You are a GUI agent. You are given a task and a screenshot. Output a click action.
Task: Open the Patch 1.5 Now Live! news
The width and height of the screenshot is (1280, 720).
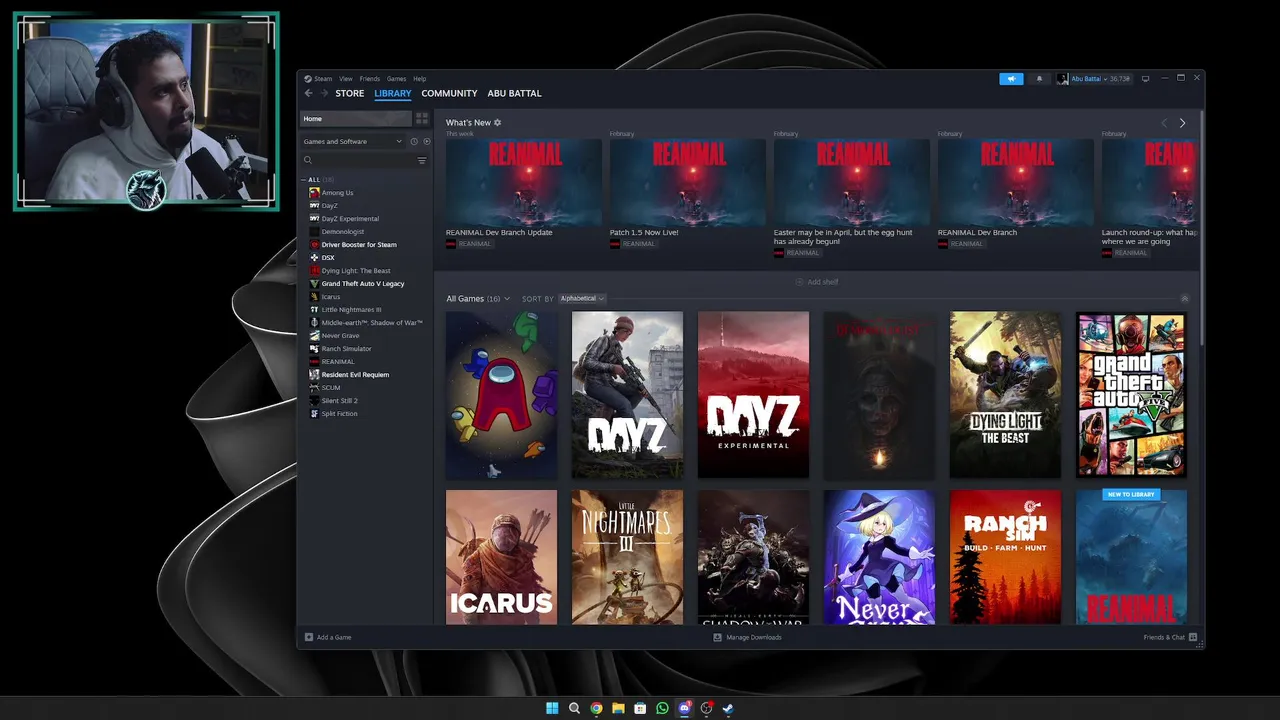point(644,232)
